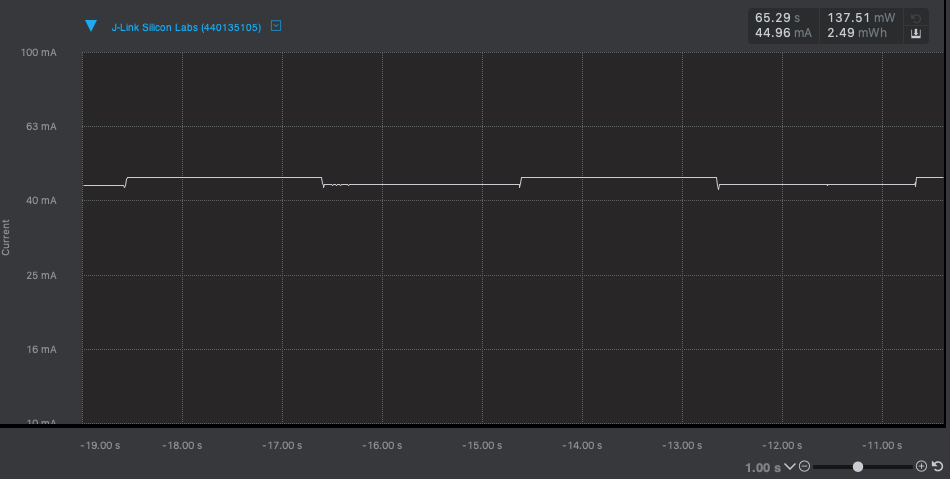Click the 25 mA axis tick label
Image resolution: width=950 pixels, height=479 pixels.
[41, 275]
